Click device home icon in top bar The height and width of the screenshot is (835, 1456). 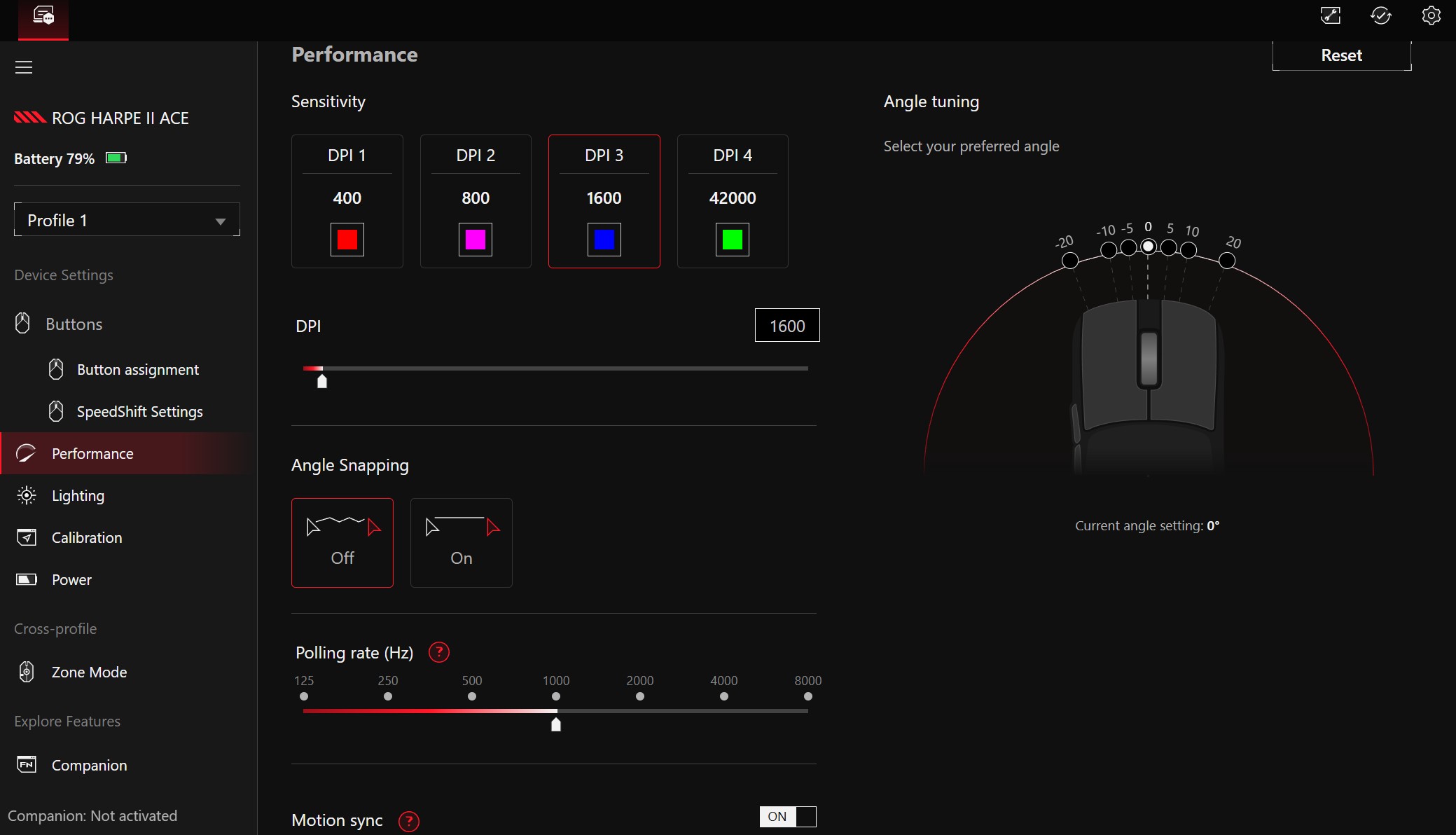click(x=43, y=17)
